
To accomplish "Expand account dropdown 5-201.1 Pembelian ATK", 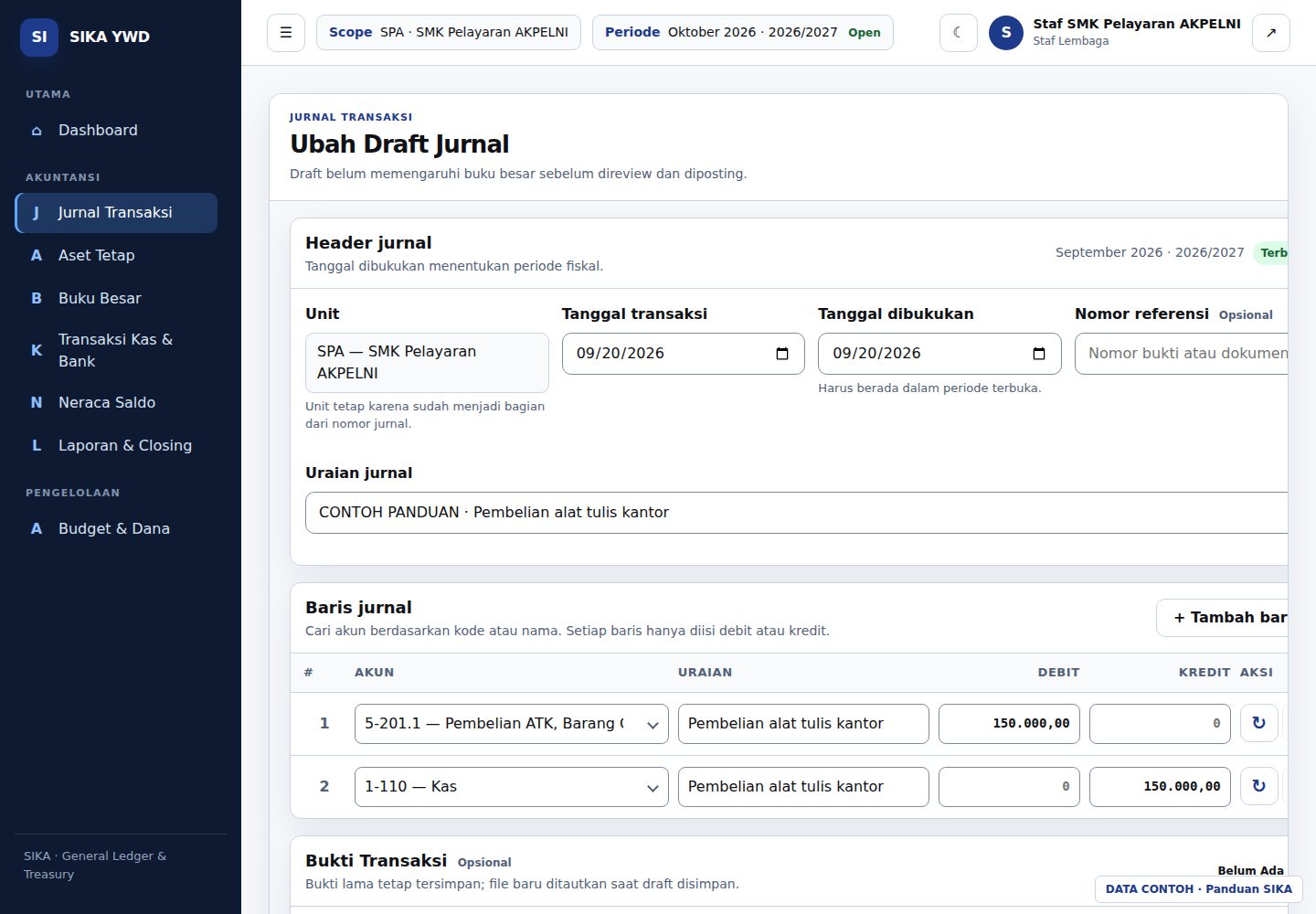I will click(x=512, y=724).
